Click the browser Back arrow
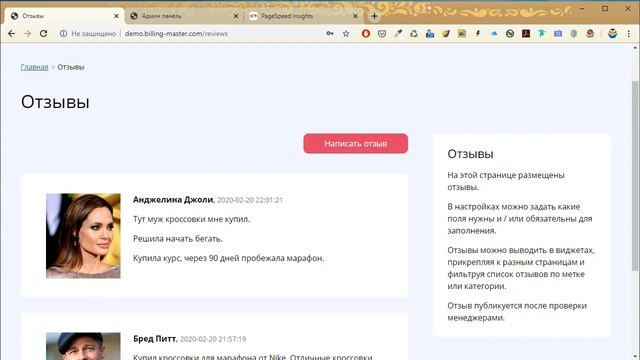Image resolution: width=640 pixels, height=360 pixels. click(11, 33)
